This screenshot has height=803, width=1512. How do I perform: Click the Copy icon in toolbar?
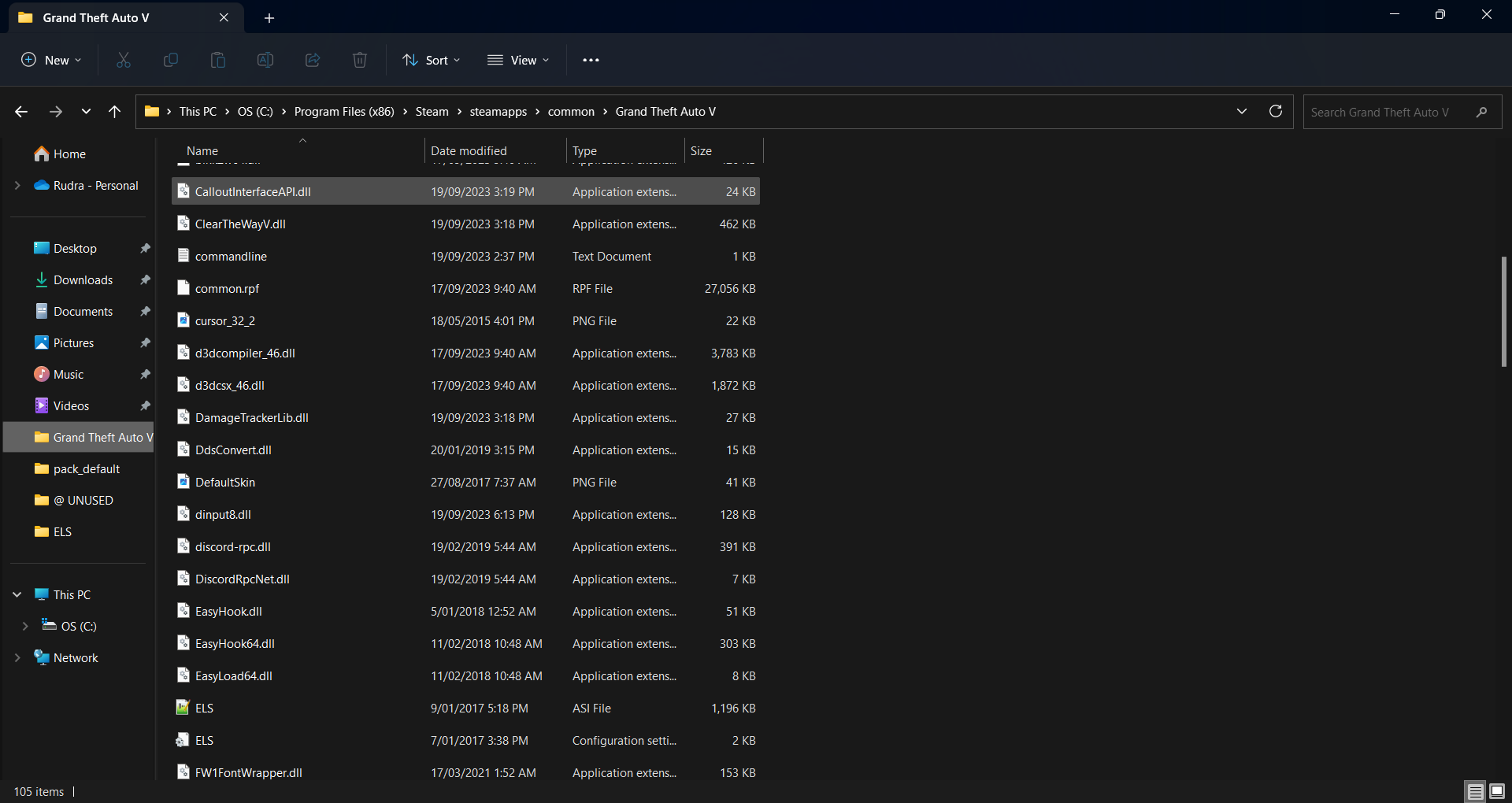click(x=171, y=60)
